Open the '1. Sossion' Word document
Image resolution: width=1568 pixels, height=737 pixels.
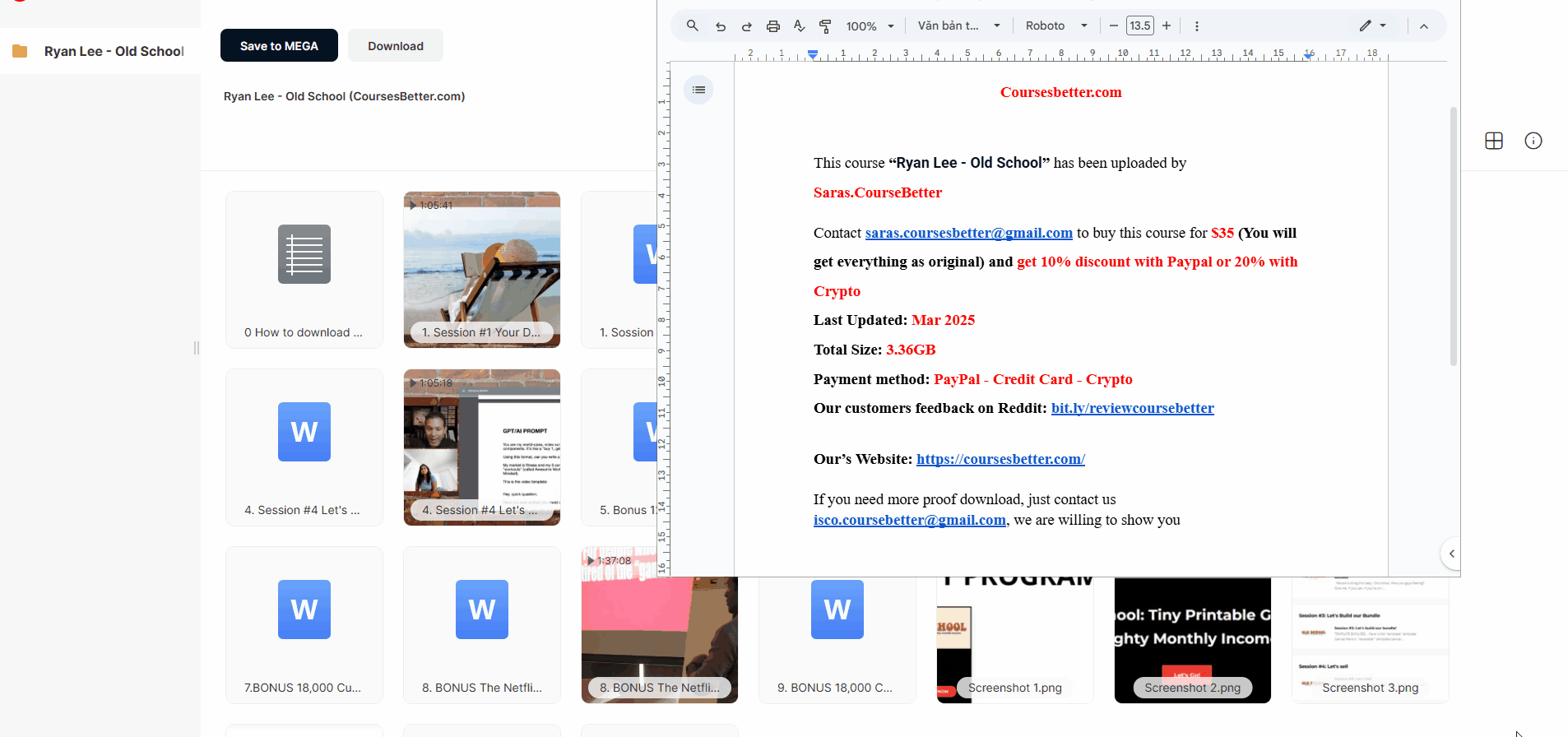619,270
